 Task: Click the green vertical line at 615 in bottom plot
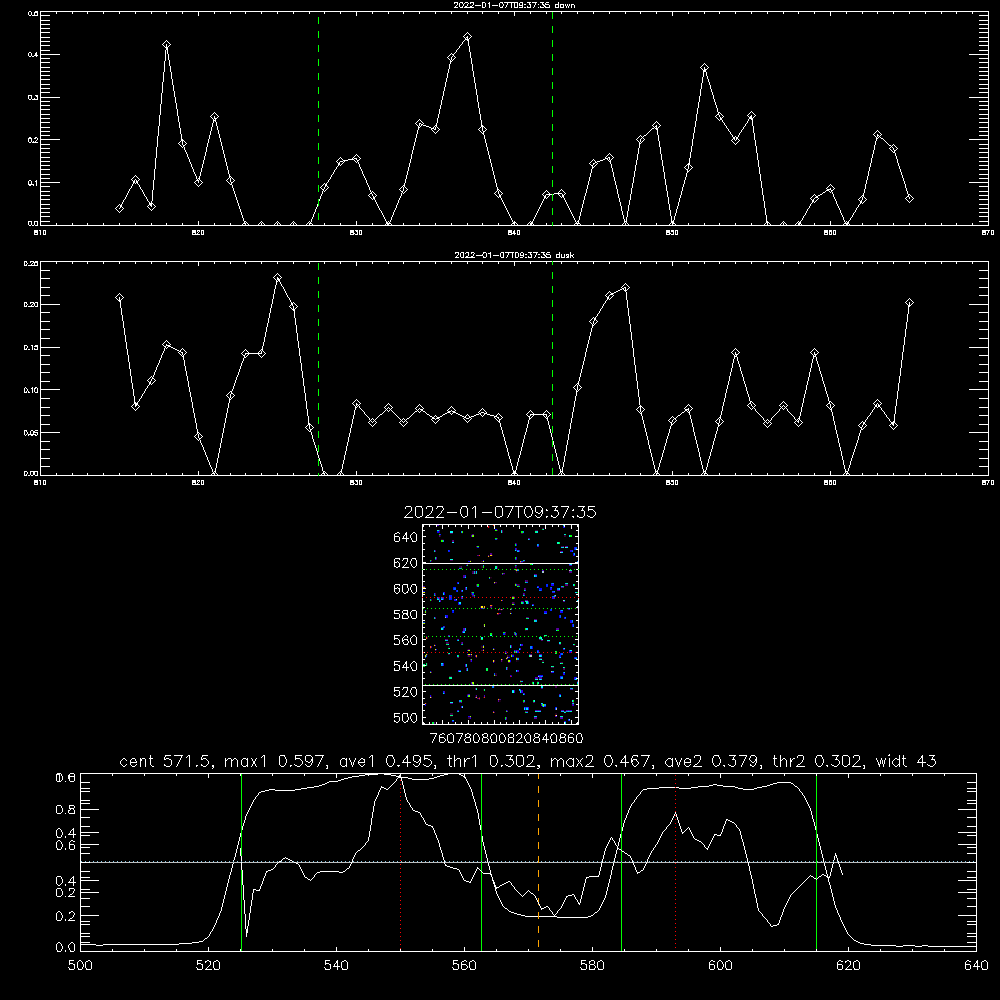tap(816, 861)
